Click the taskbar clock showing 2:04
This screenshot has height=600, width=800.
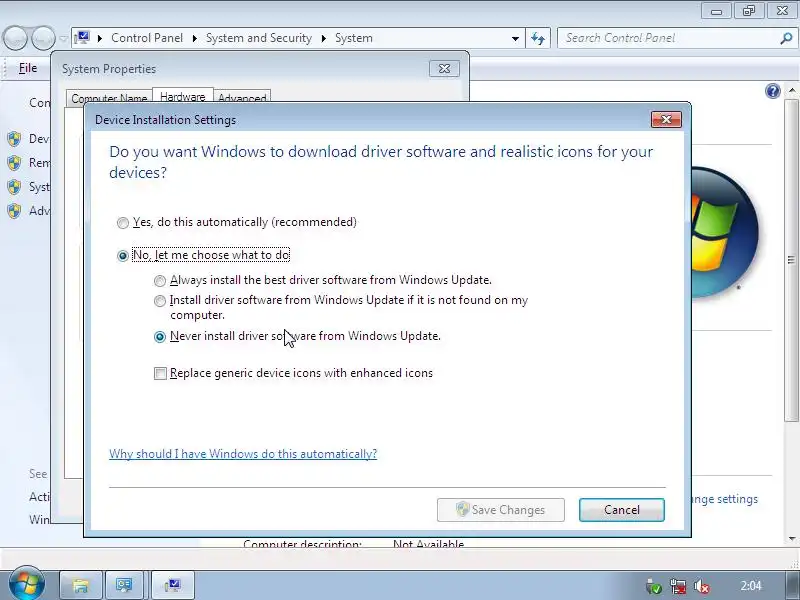point(751,586)
